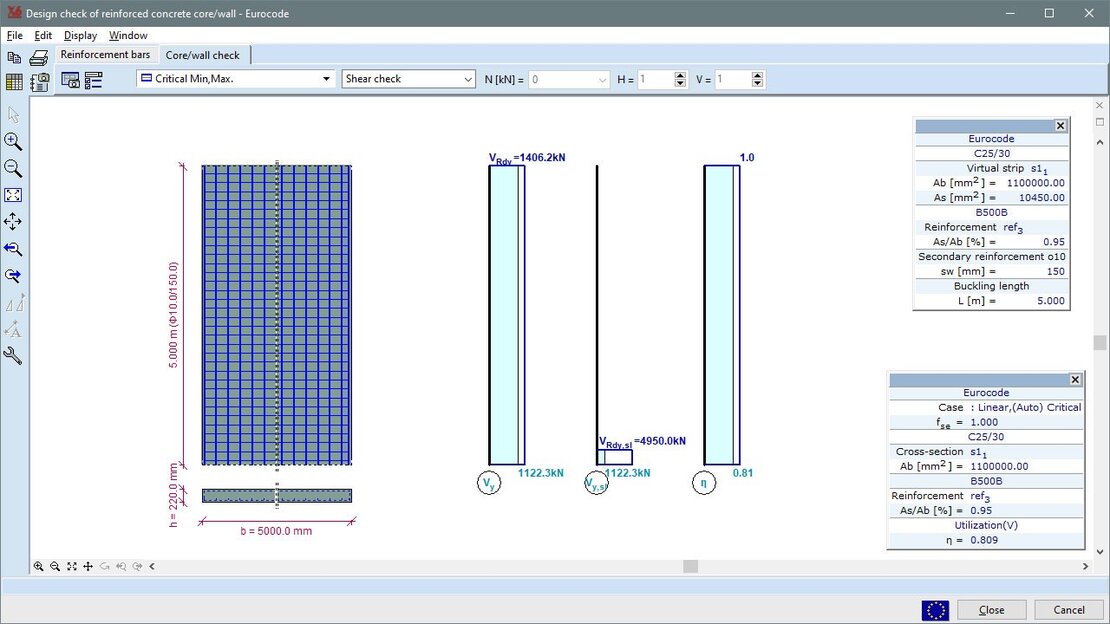Open settings with the wrench icon
The image size is (1110, 624).
tap(13, 356)
